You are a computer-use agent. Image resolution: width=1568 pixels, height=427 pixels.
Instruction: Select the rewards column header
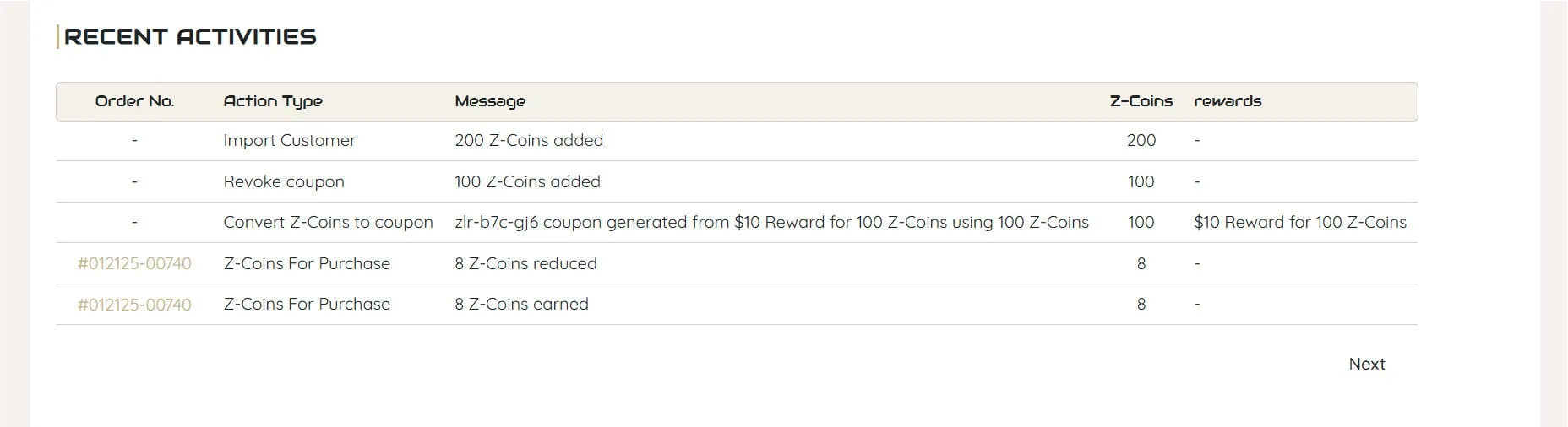point(1228,101)
